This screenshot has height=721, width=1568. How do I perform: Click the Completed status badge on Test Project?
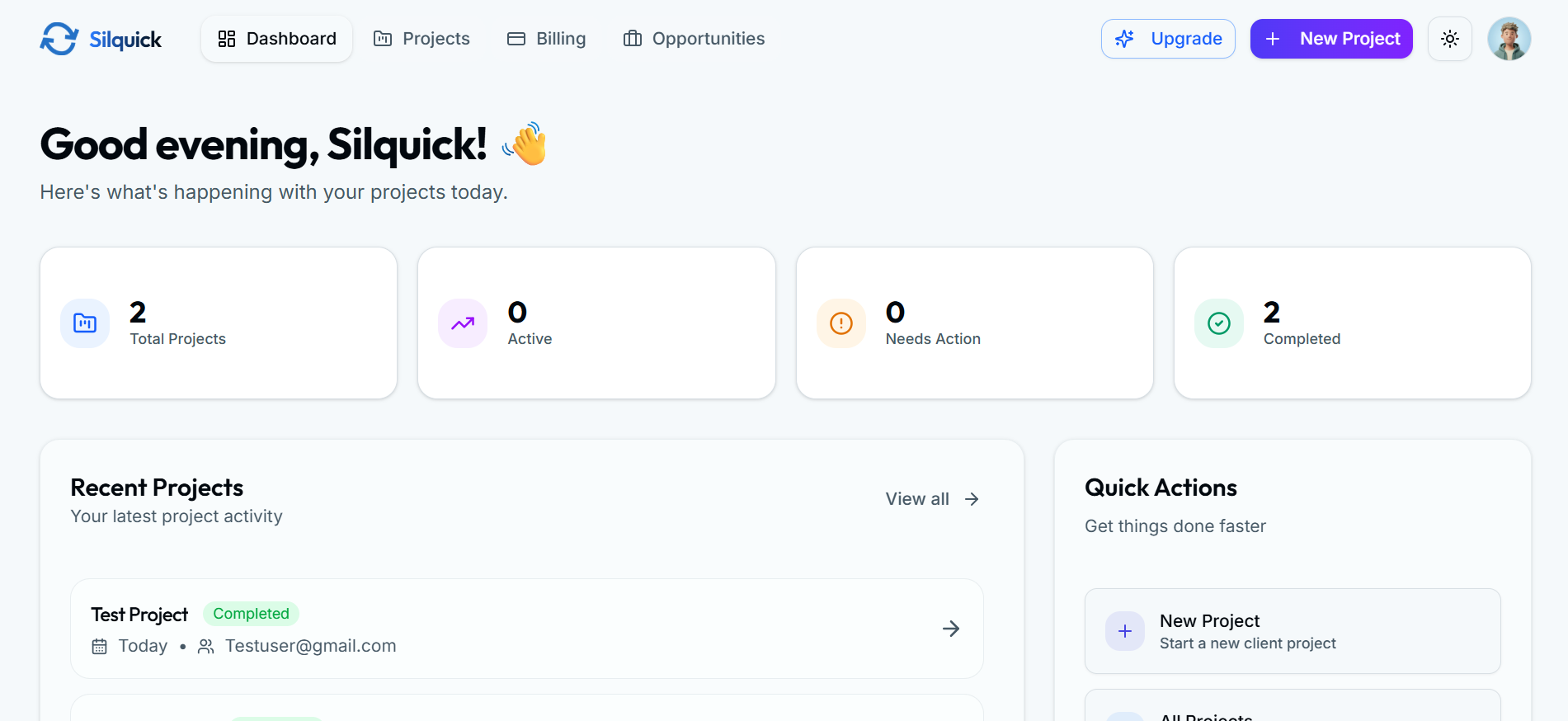tap(251, 613)
